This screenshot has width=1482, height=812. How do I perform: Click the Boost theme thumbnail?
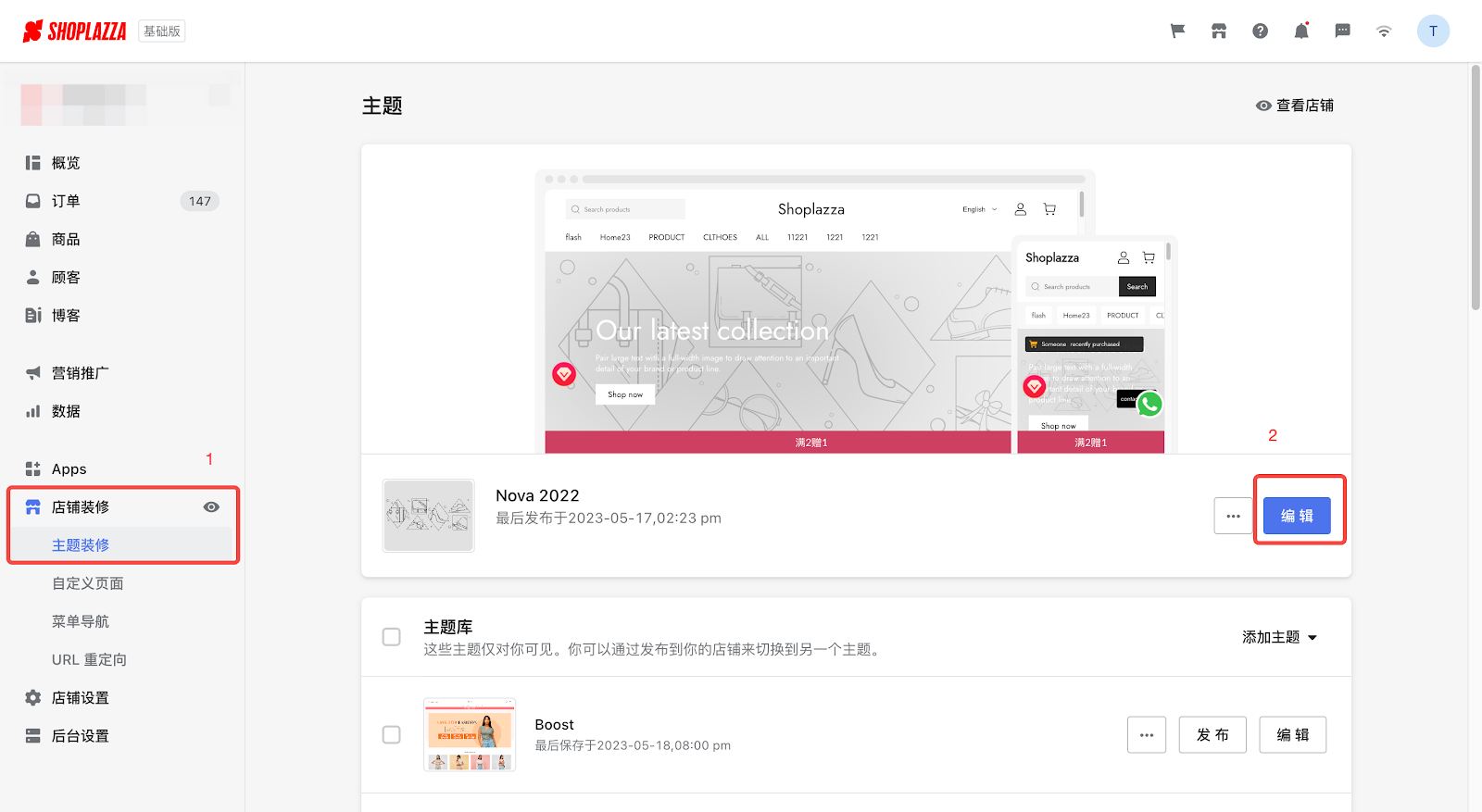tap(470, 734)
